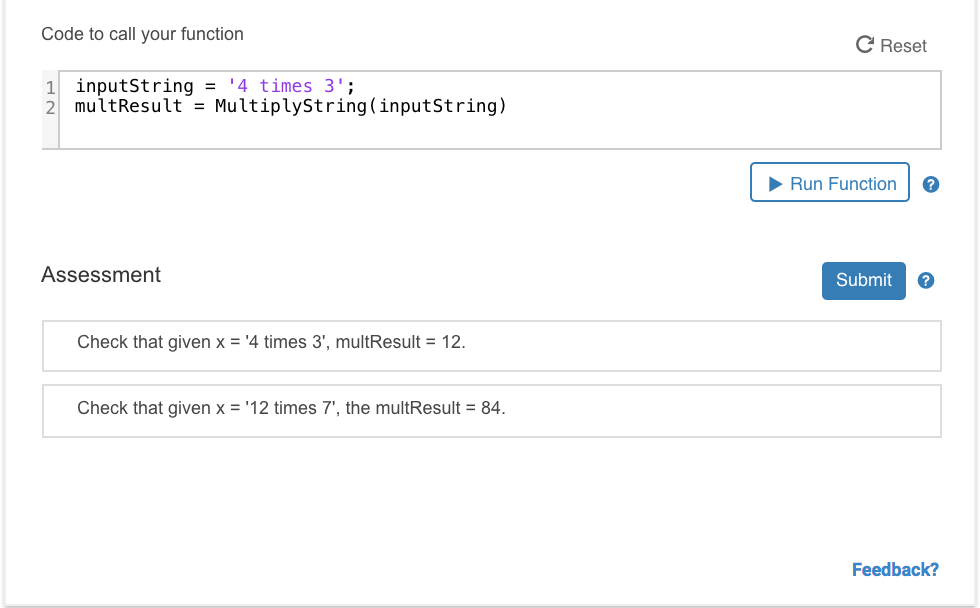Image resolution: width=980 pixels, height=608 pixels.
Task: Click the empty area below the code lines
Action: pyautogui.click(x=500, y=133)
